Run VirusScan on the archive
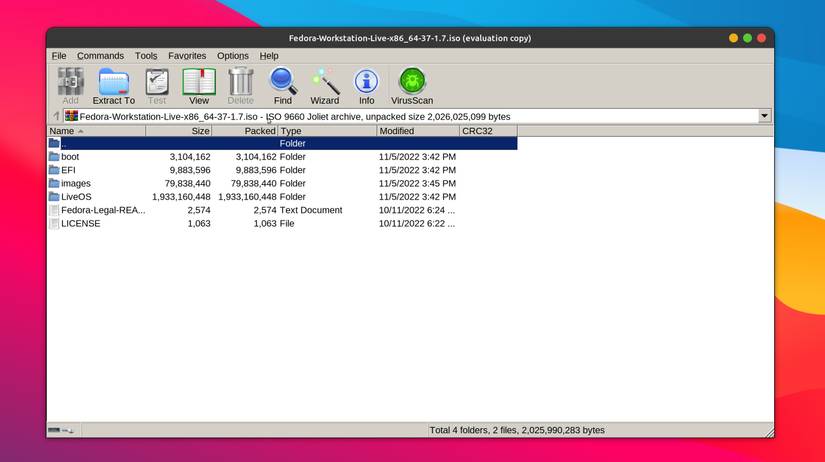Viewport: 825px width, 462px height. click(x=411, y=86)
